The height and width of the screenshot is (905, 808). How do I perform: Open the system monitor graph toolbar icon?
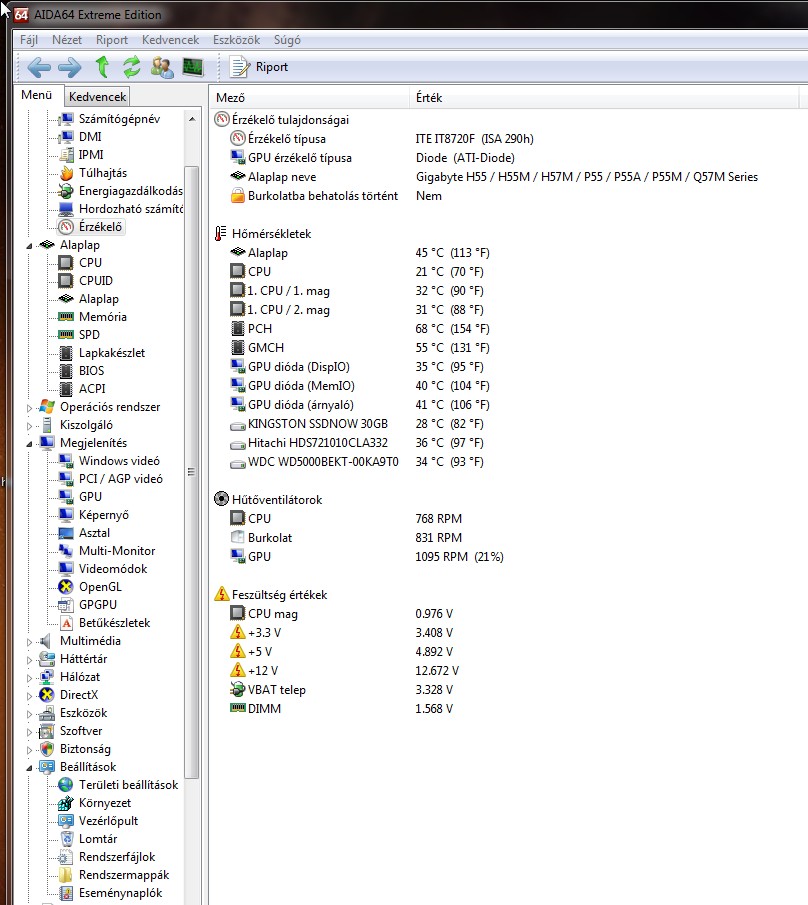click(x=193, y=67)
